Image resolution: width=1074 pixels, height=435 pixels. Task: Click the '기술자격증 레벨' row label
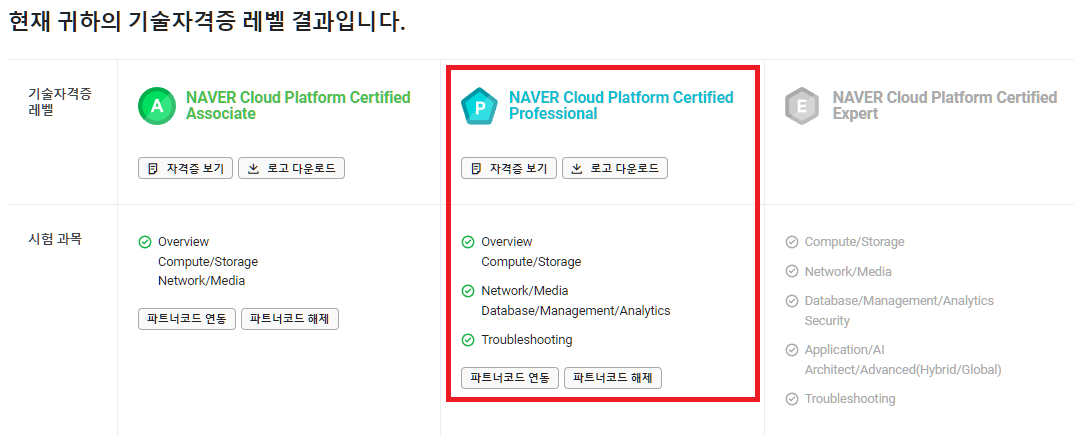(59, 102)
